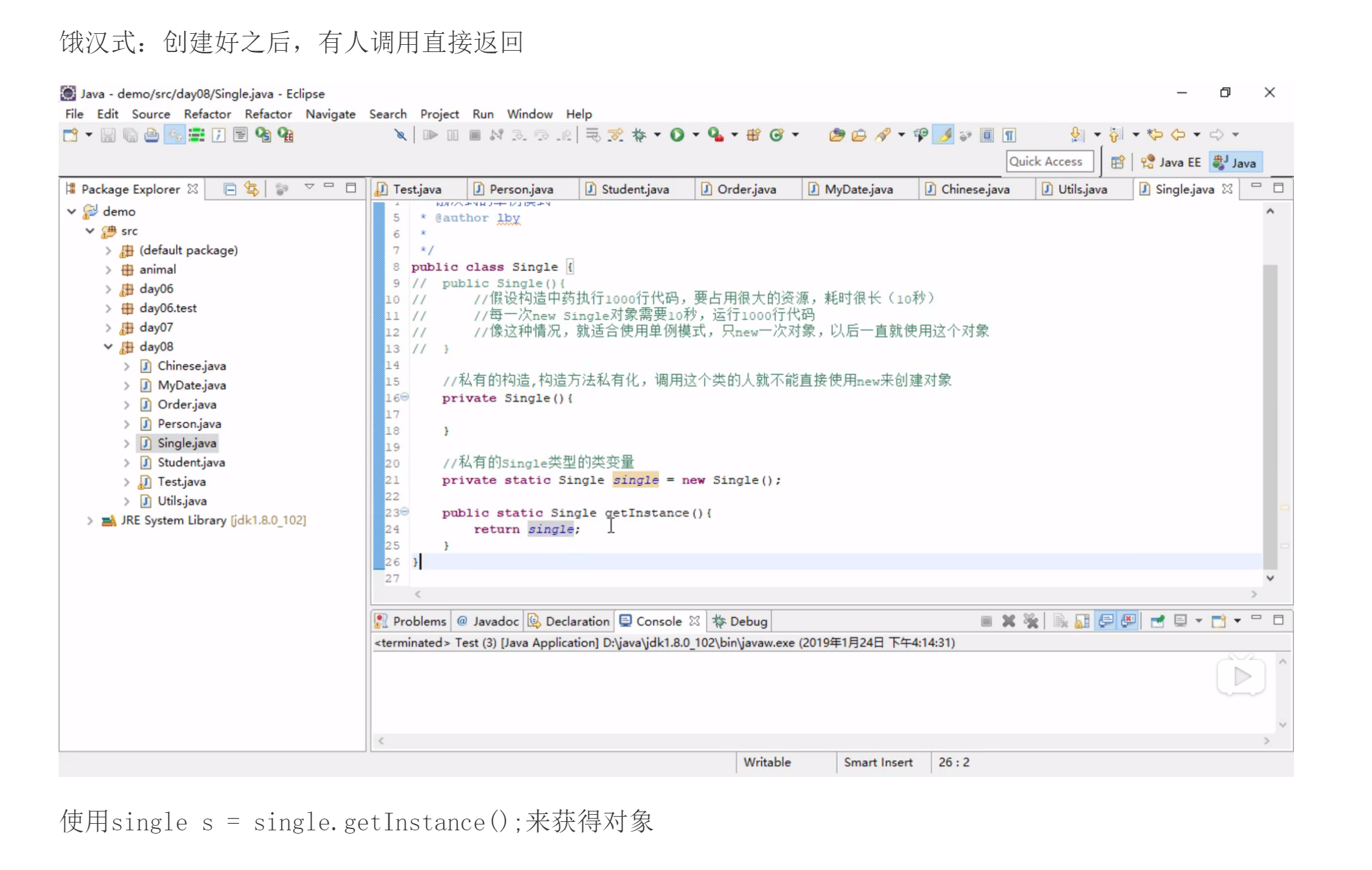The image size is (1372, 870).
Task: Click the Quick Access search field
Action: pyautogui.click(x=1049, y=161)
